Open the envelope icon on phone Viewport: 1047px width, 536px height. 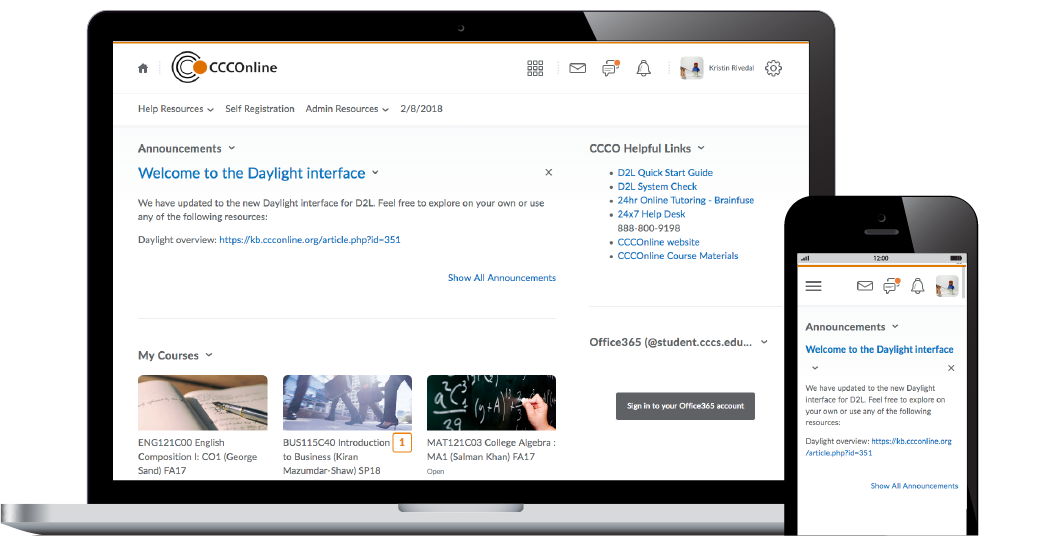click(x=865, y=286)
